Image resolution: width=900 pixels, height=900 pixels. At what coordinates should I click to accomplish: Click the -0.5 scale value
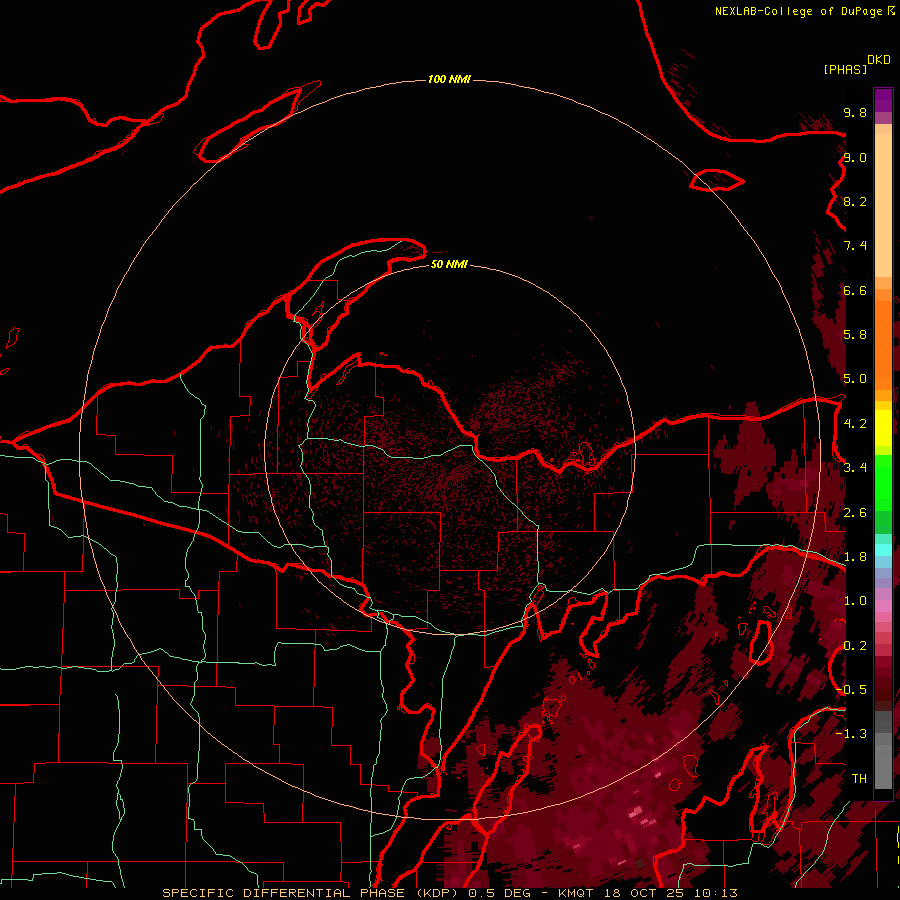coord(851,689)
